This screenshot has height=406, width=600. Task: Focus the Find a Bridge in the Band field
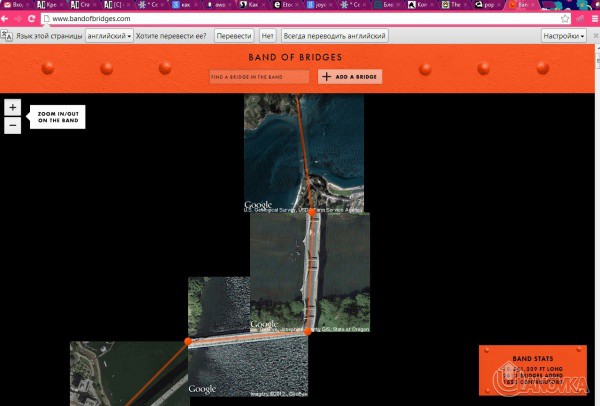point(259,77)
